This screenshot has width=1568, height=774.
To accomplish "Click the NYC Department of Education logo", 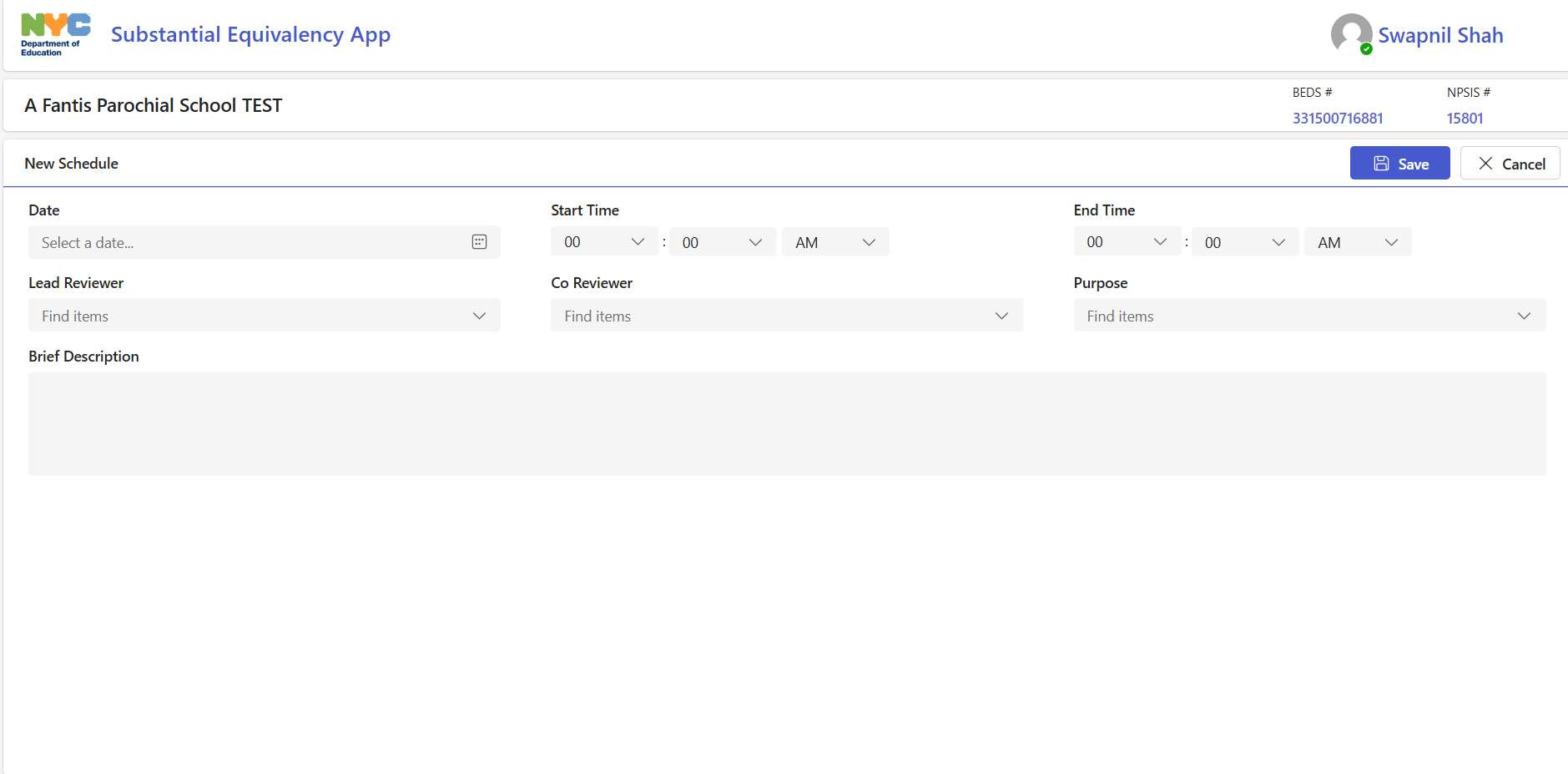I will tap(55, 35).
